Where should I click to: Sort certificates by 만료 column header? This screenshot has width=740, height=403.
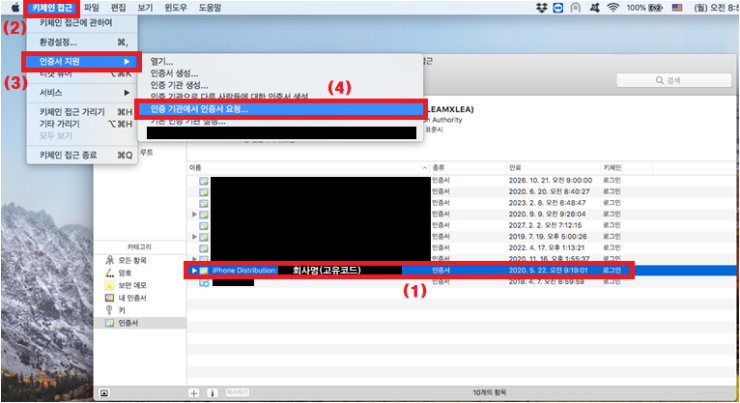[517, 169]
